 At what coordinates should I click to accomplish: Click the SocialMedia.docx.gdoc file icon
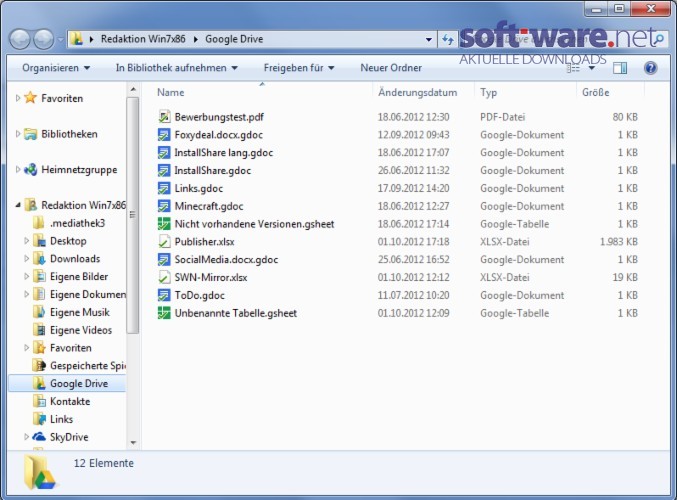tap(164, 259)
